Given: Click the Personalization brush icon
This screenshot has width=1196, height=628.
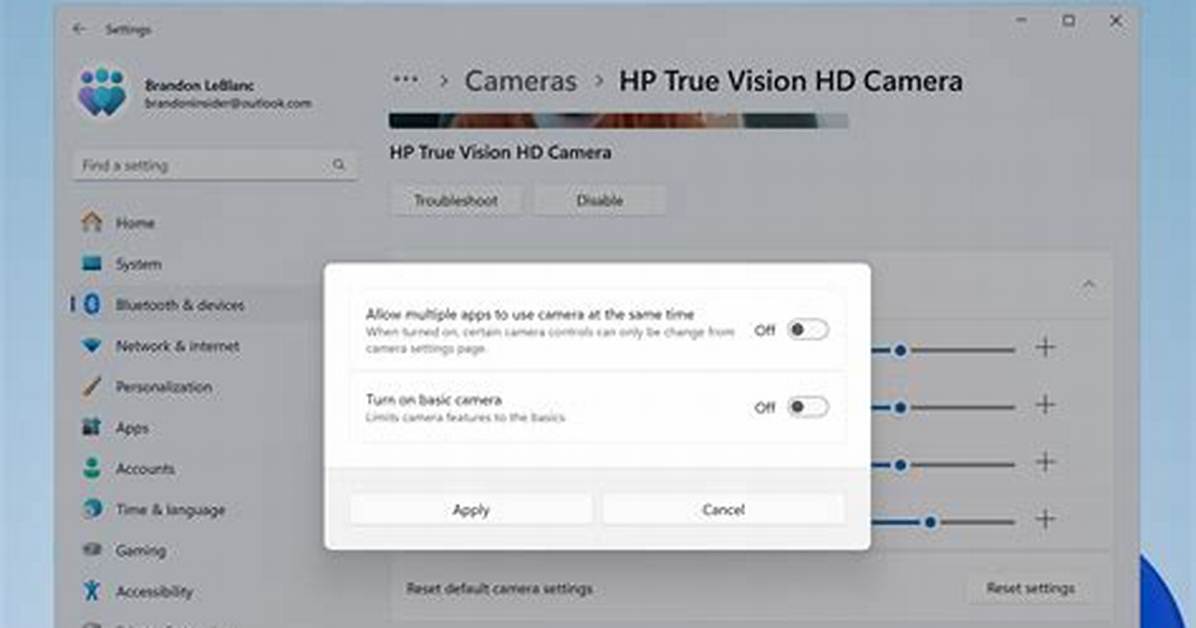Looking at the screenshot, I should pyautogui.click(x=92, y=386).
